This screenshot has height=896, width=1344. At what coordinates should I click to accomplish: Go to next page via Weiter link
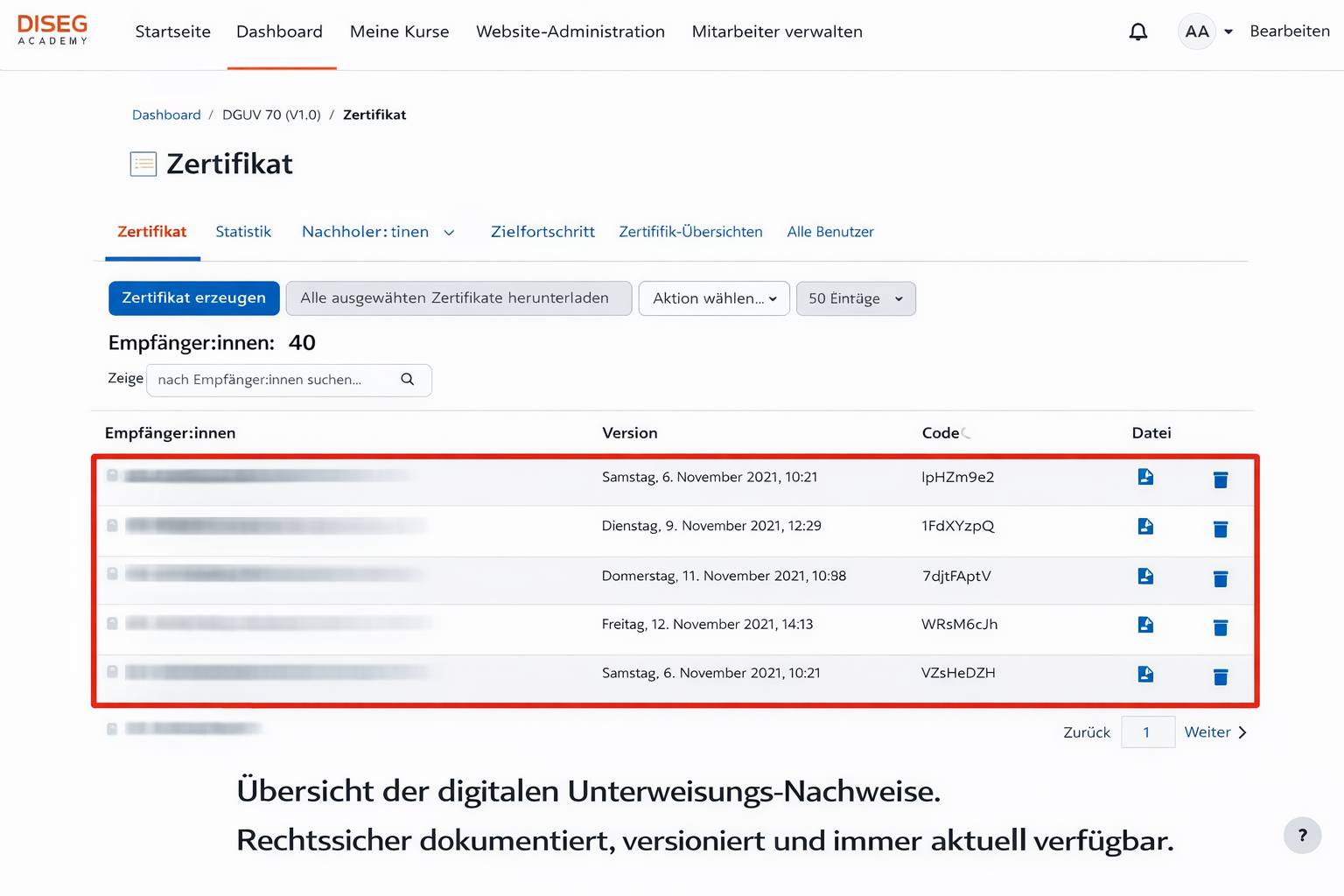pos(1208,731)
